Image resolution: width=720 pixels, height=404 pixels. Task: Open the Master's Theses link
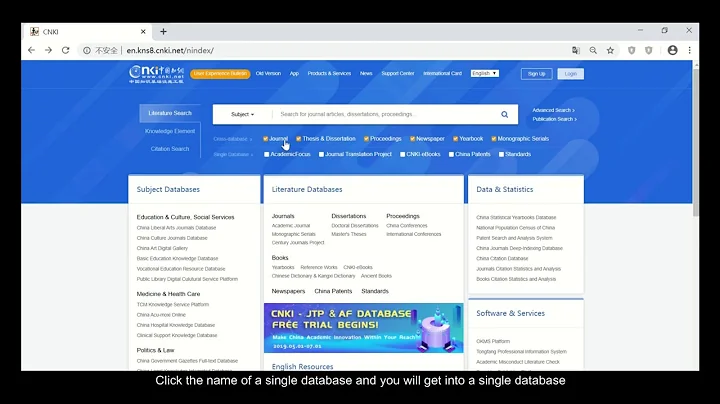349,234
